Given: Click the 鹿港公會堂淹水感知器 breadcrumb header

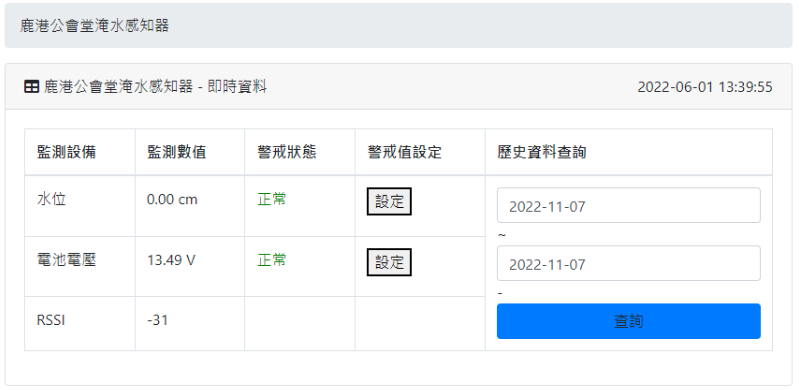Looking at the screenshot, I should click(x=94, y=26).
